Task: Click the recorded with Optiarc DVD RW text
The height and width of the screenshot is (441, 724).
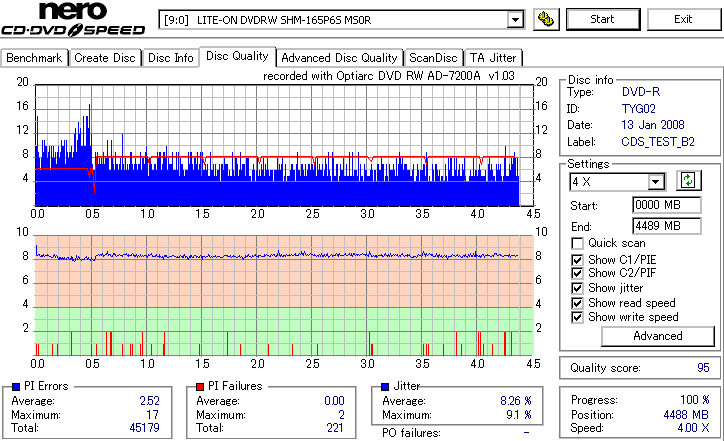Action: (x=389, y=76)
